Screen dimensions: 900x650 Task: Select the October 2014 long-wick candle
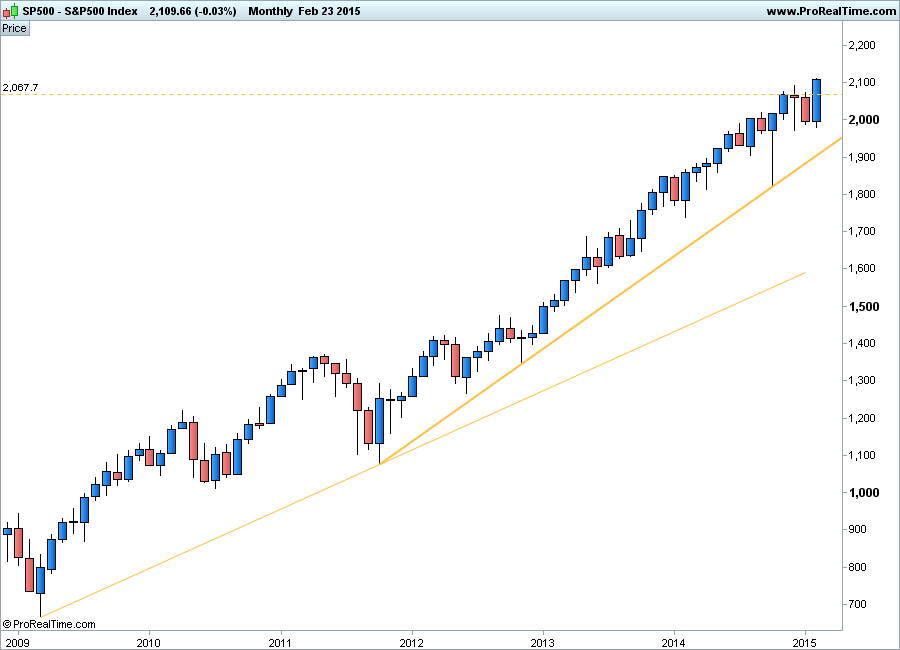point(772,122)
